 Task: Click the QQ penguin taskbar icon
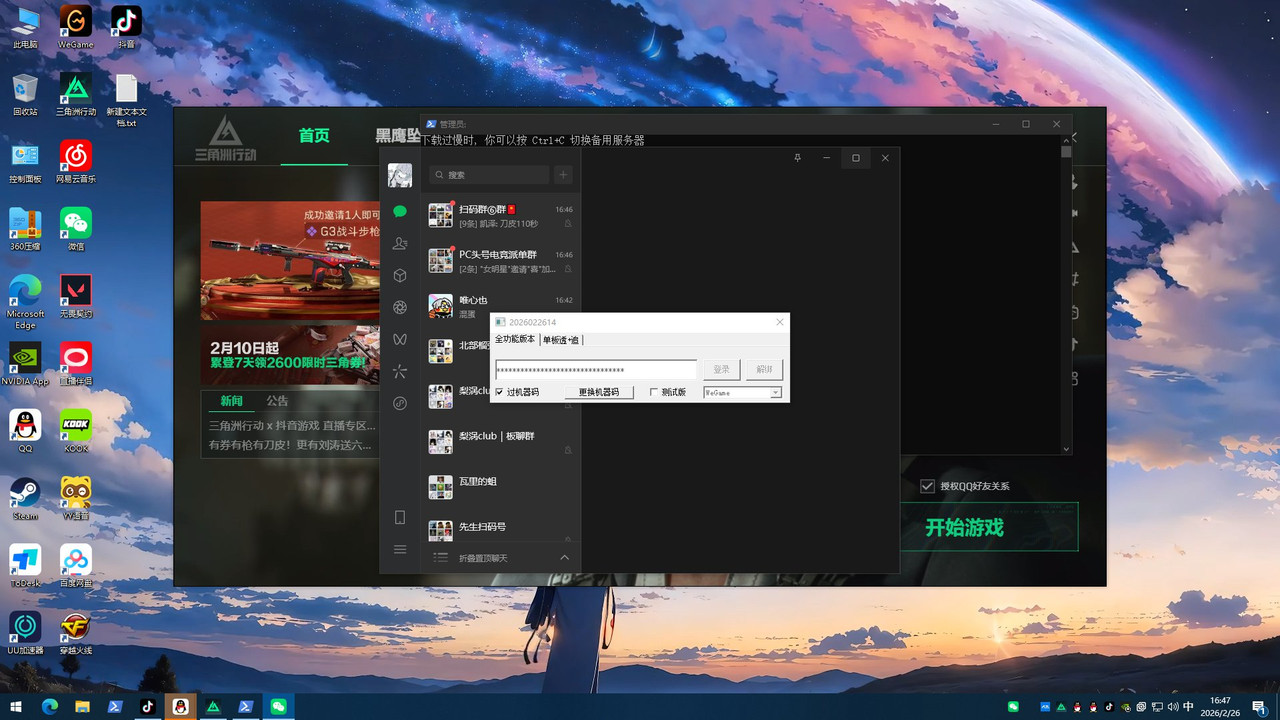(180, 706)
